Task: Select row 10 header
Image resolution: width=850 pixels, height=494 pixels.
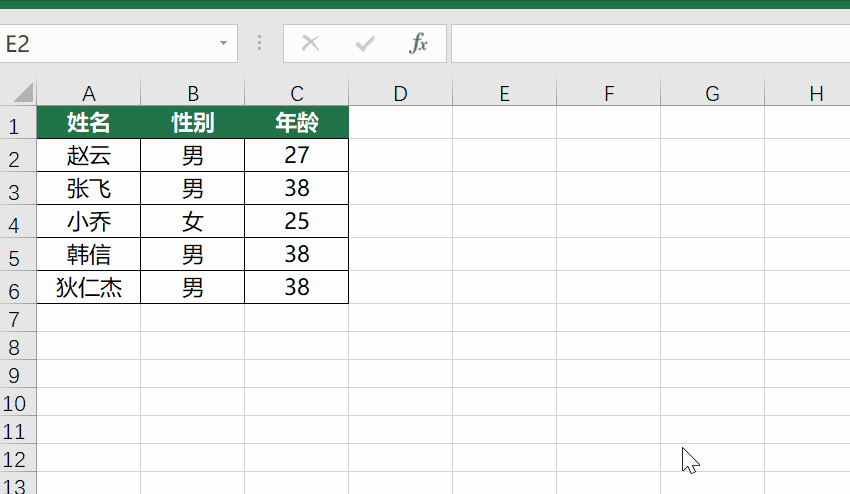Action: [x=18, y=402]
